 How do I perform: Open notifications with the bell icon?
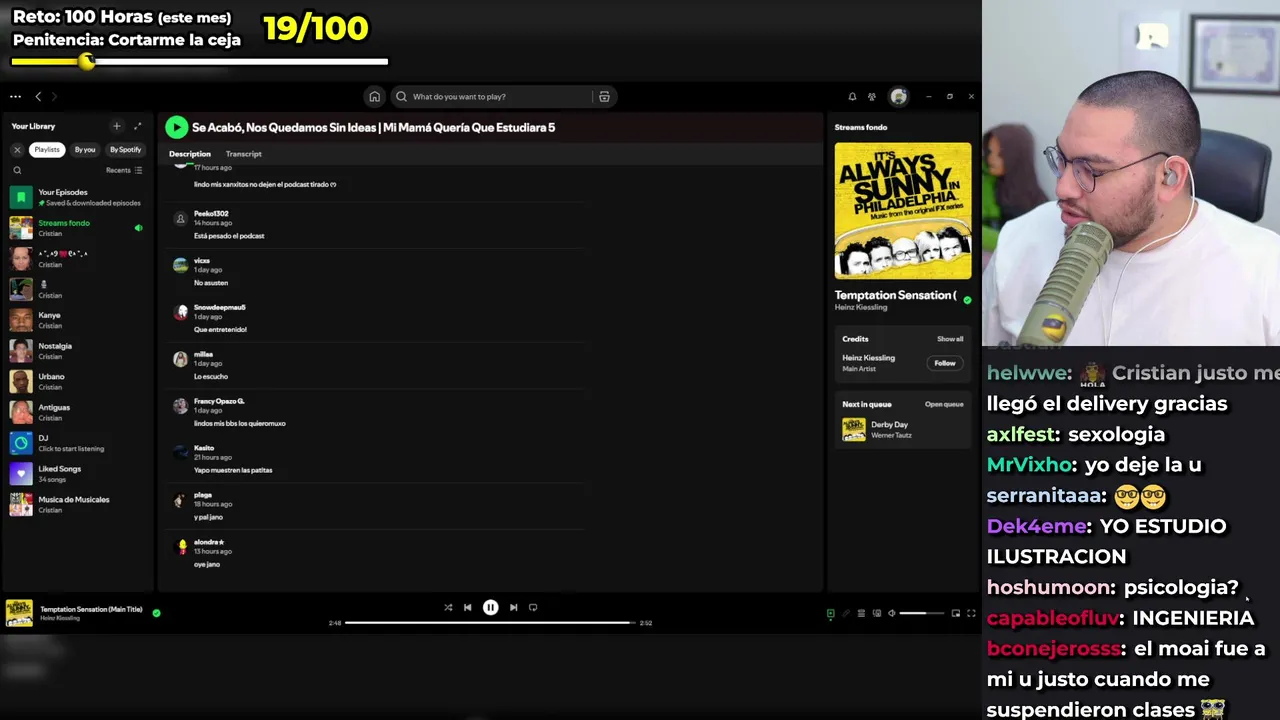852,97
